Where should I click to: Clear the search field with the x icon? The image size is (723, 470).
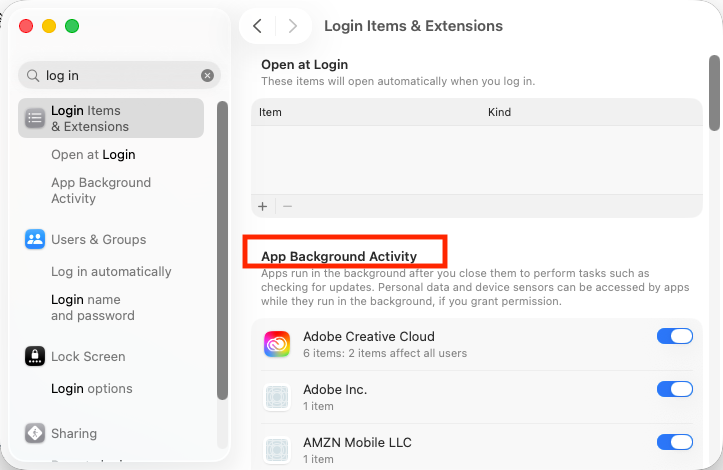(207, 75)
